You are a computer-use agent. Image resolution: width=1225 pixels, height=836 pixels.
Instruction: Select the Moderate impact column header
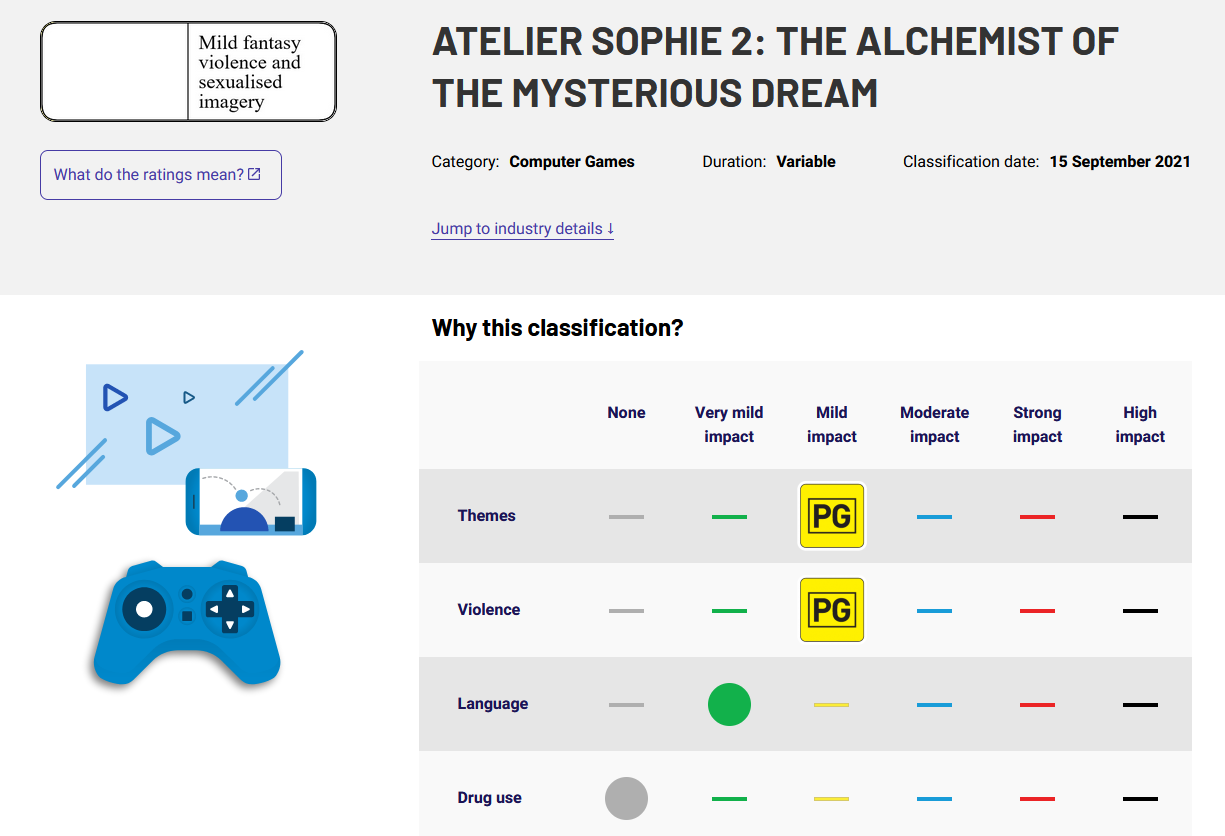pos(934,424)
